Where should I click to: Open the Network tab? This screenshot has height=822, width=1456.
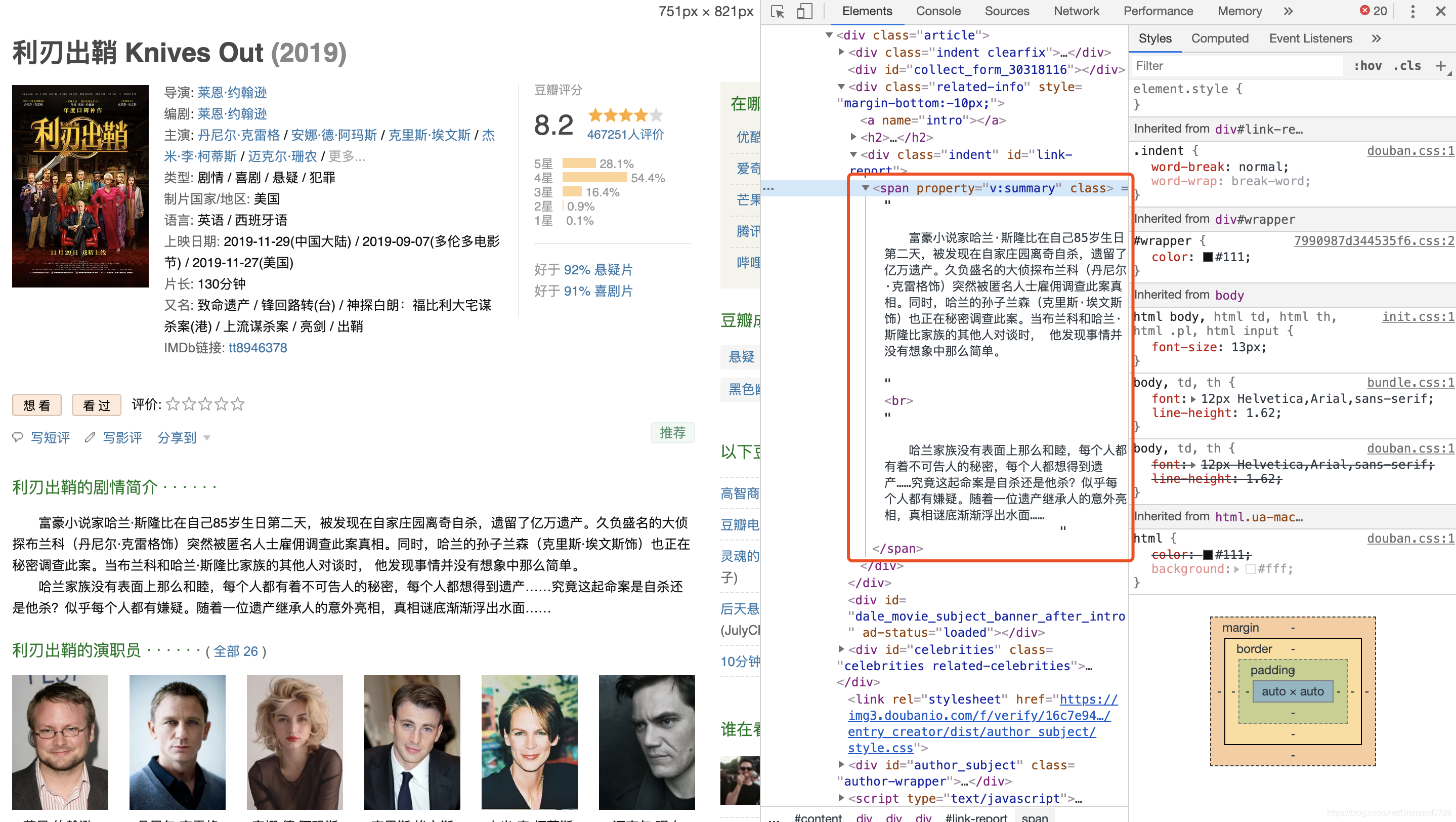1076,11
